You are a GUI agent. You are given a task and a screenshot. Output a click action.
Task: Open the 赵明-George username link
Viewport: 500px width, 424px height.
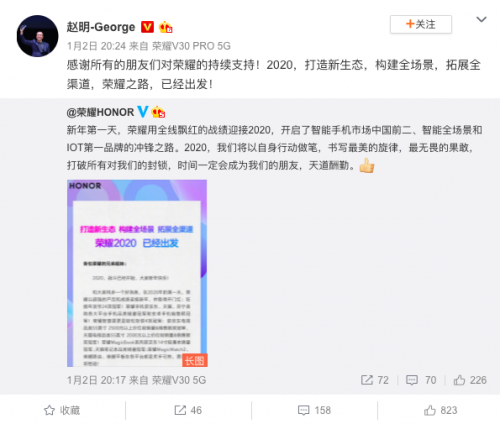coord(101,27)
